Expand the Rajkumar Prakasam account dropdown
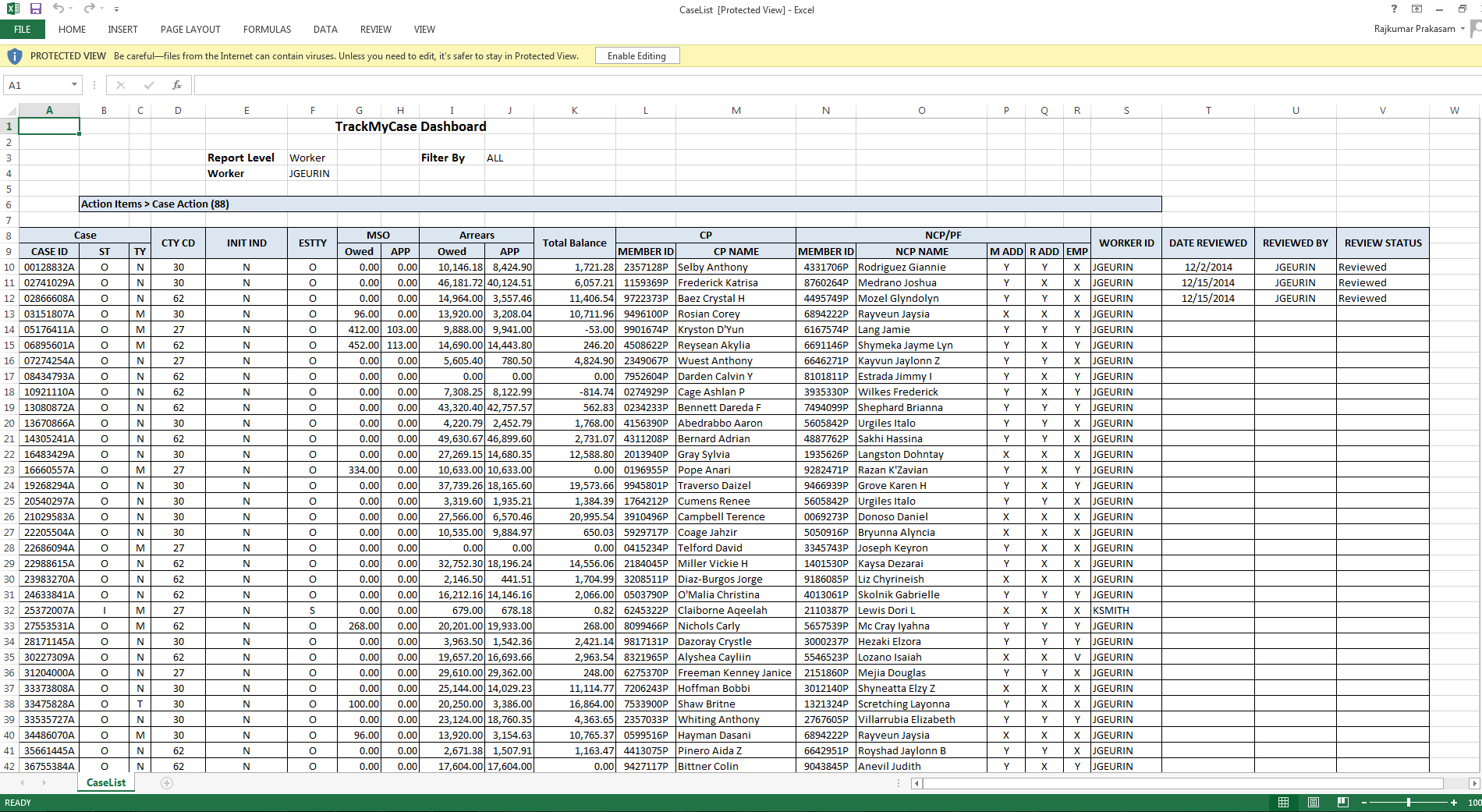Image resolution: width=1482 pixels, height=812 pixels. click(1462, 29)
